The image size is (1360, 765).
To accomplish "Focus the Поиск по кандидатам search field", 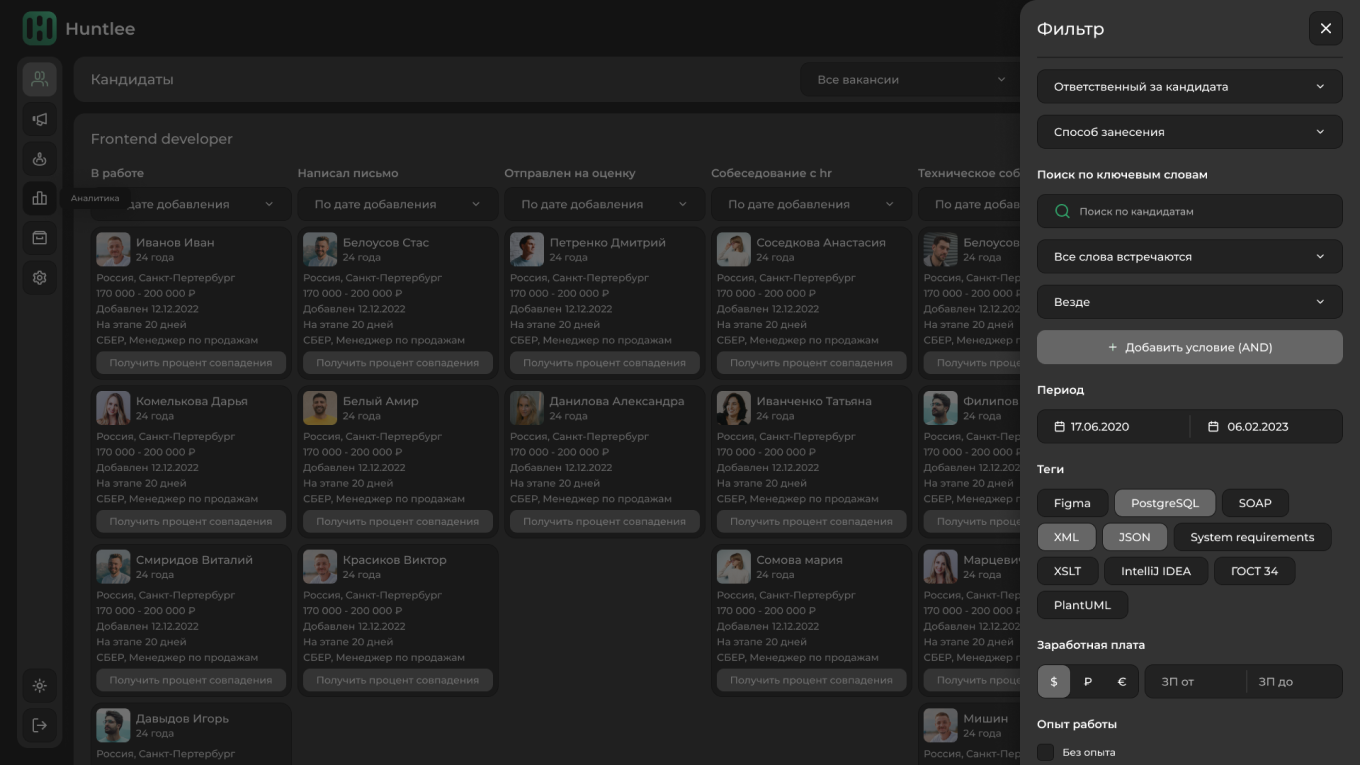I will point(1190,212).
